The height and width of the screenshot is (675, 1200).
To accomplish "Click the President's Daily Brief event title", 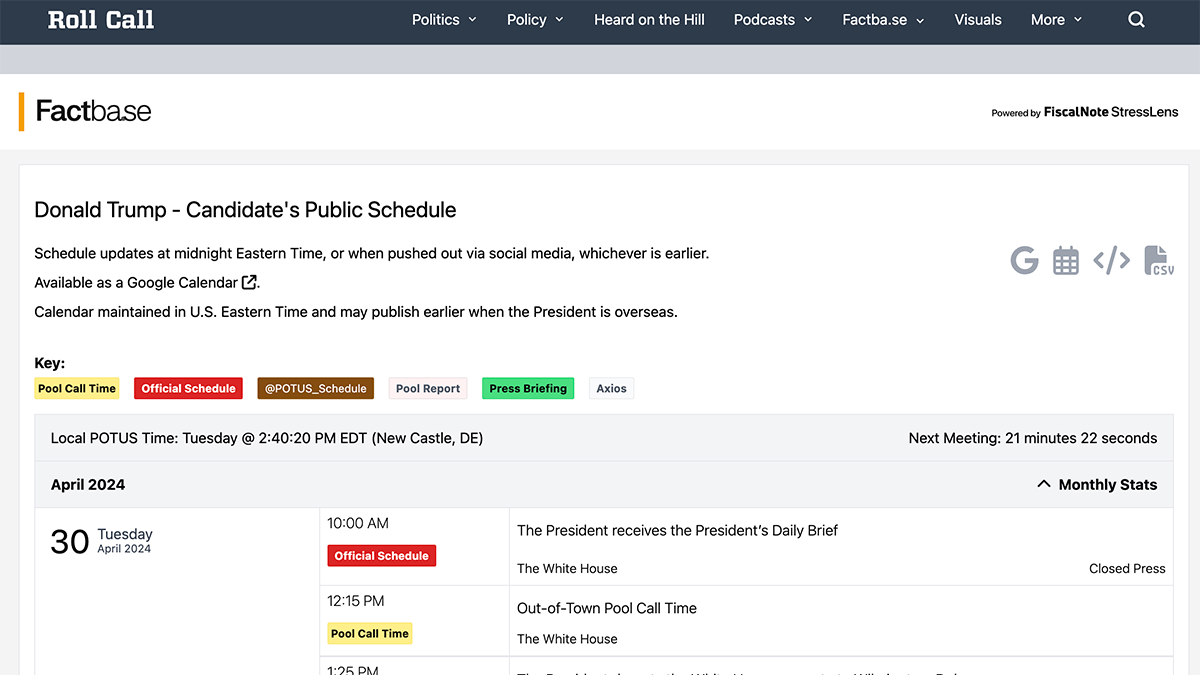I will point(677,531).
